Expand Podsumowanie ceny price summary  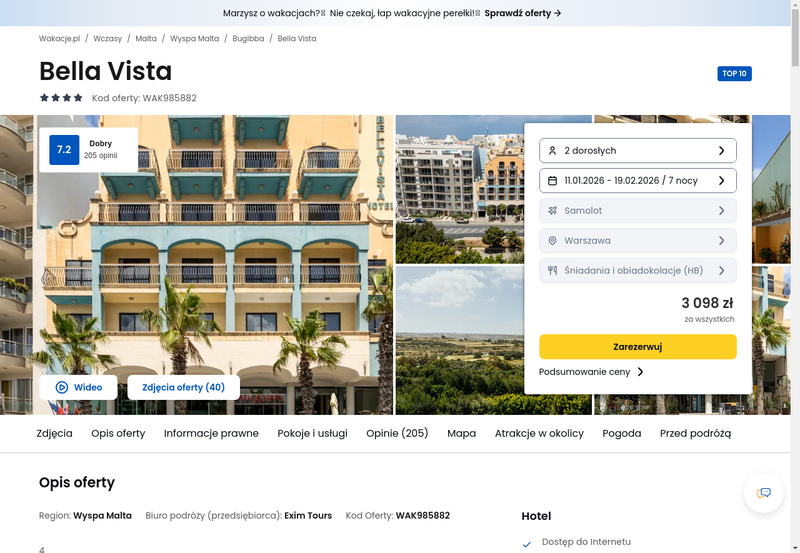coord(591,372)
